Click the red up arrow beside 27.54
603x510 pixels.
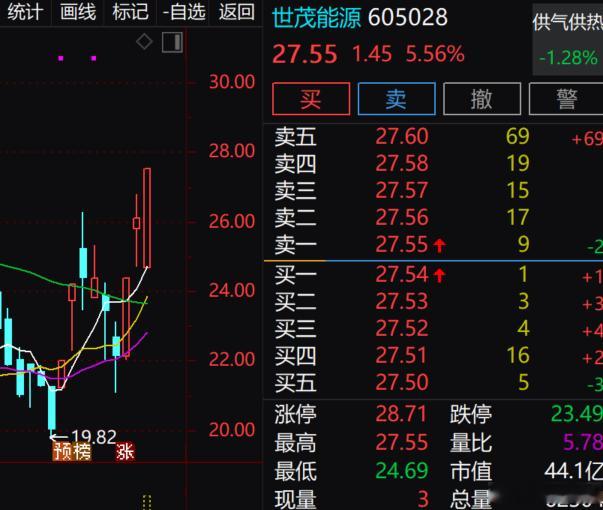click(x=440, y=275)
